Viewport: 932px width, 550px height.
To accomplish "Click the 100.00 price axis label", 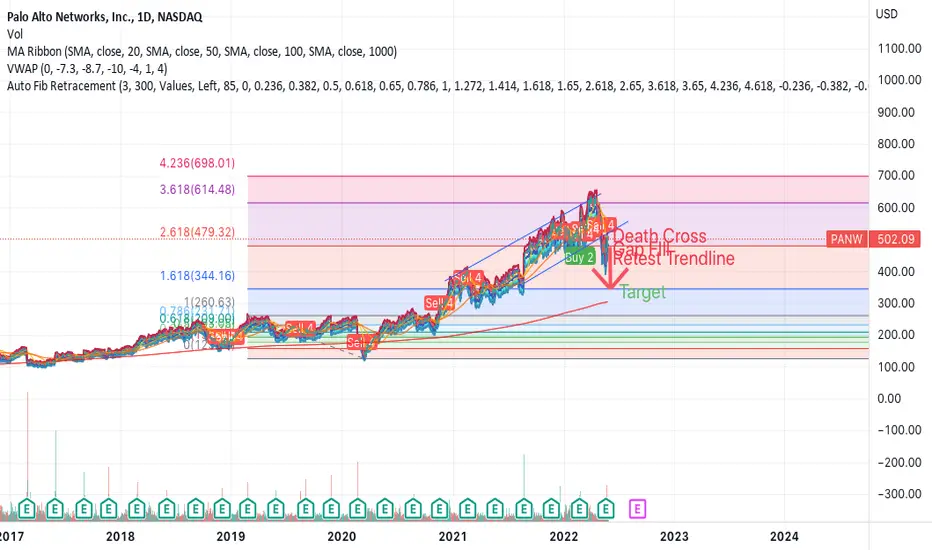I will [x=896, y=367].
